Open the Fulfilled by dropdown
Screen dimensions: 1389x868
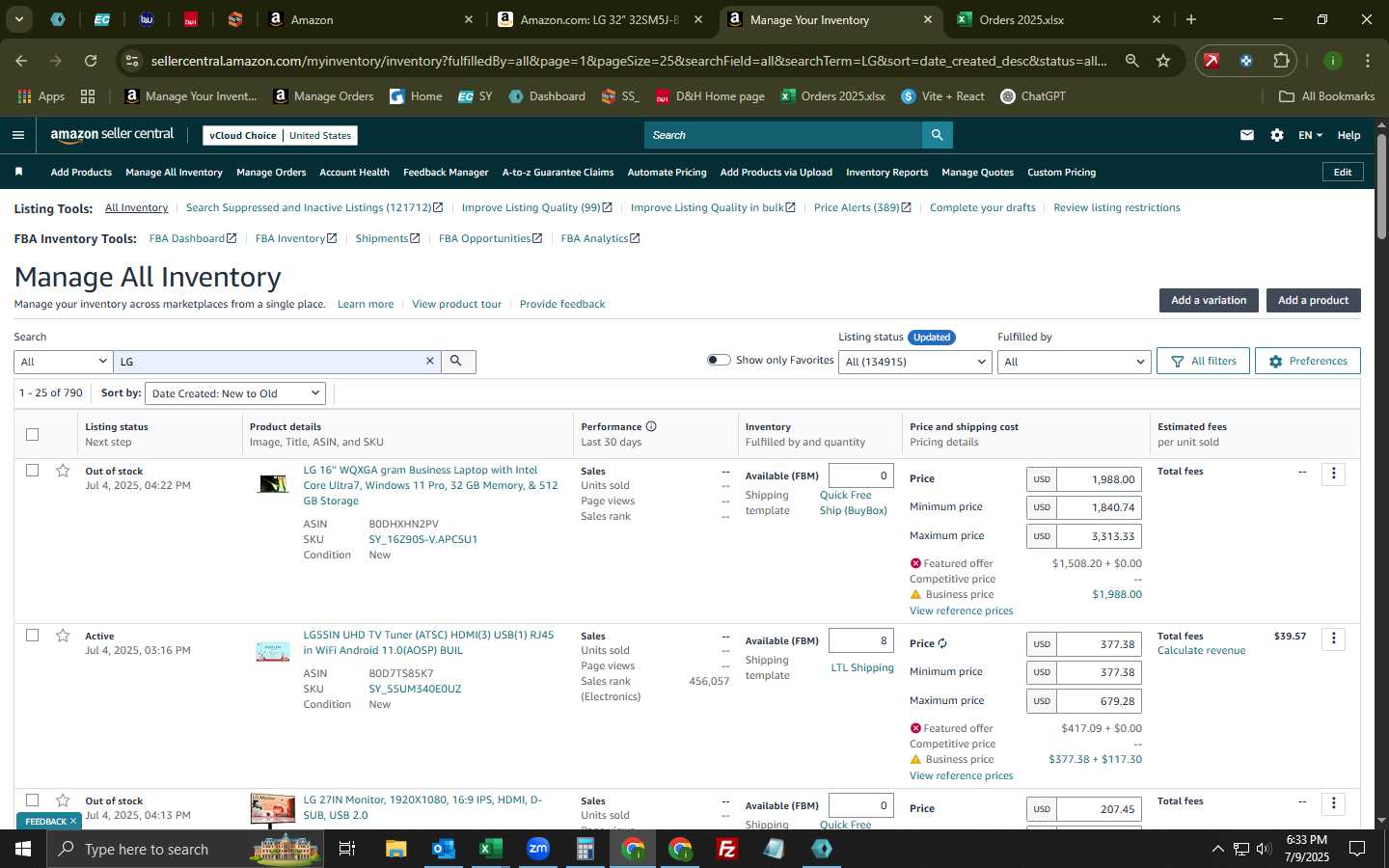[x=1074, y=362]
